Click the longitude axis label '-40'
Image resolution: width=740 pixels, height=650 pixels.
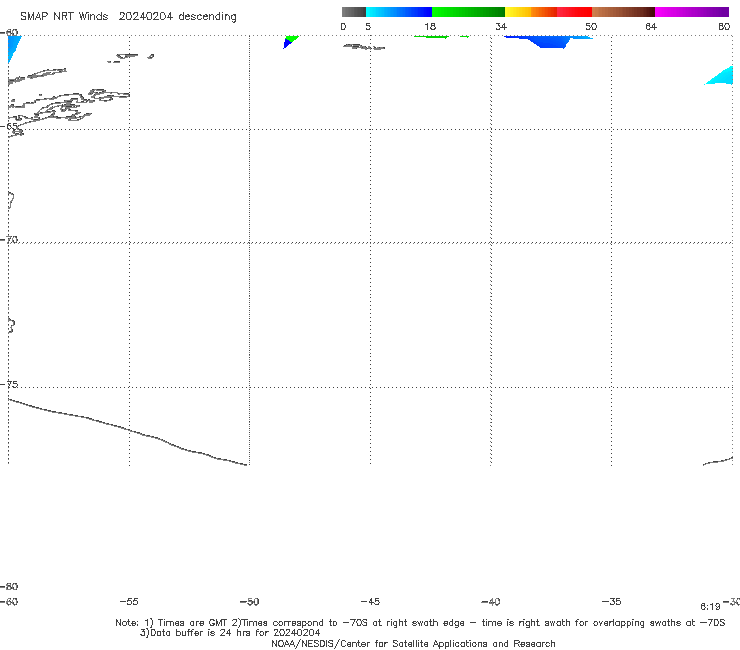click(491, 601)
